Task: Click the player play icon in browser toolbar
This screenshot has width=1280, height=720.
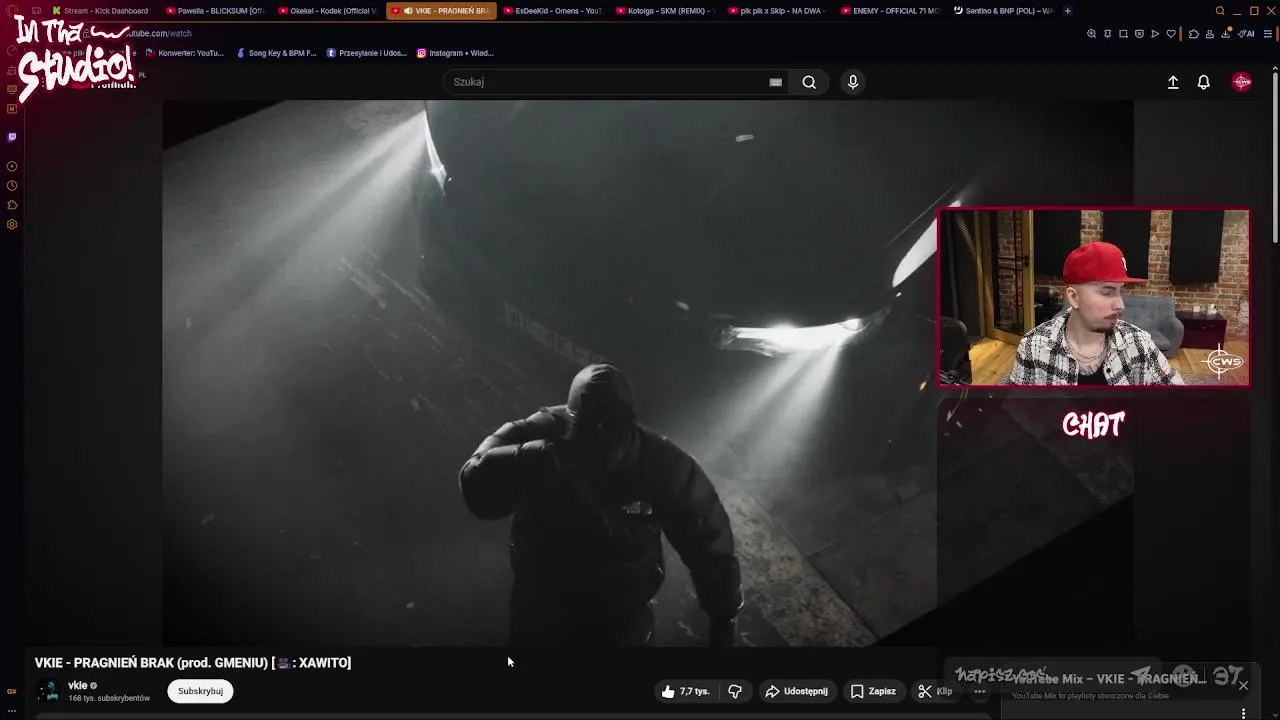Action: pyautogui.click(x=1155, y=34)
